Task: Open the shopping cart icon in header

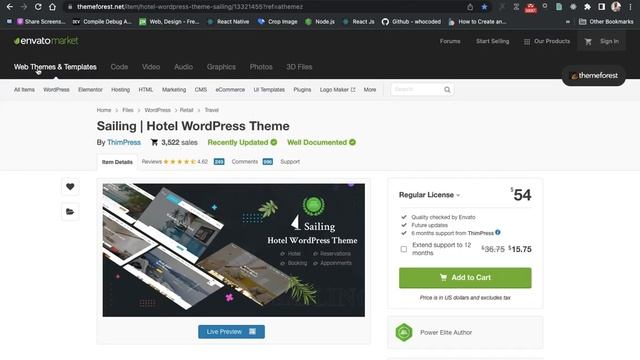Action: point(588,41)
